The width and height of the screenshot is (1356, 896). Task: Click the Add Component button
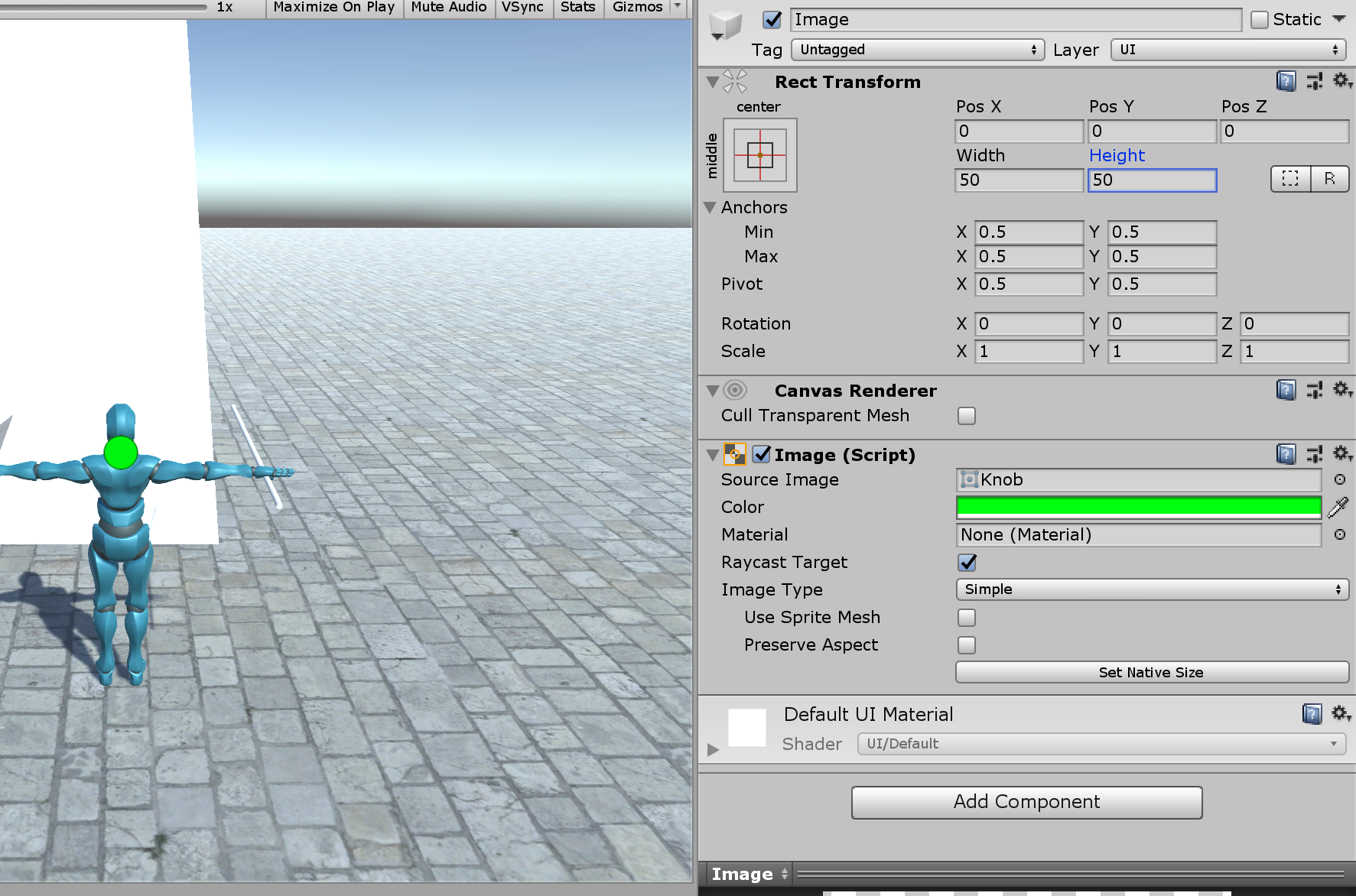click(x=1026, y=802)
